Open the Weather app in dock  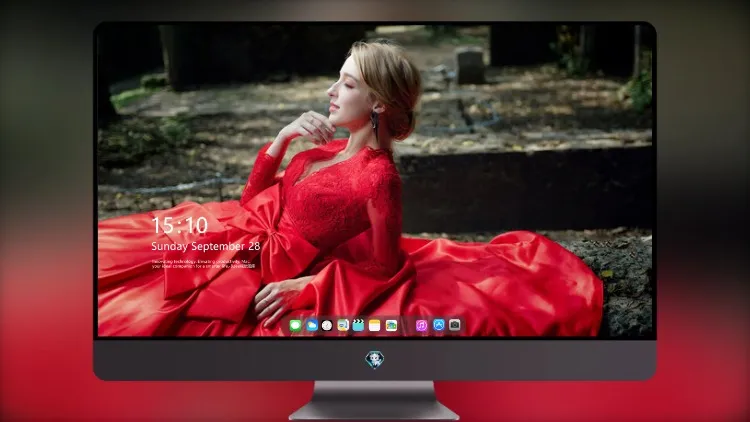[x=312, y=326]
